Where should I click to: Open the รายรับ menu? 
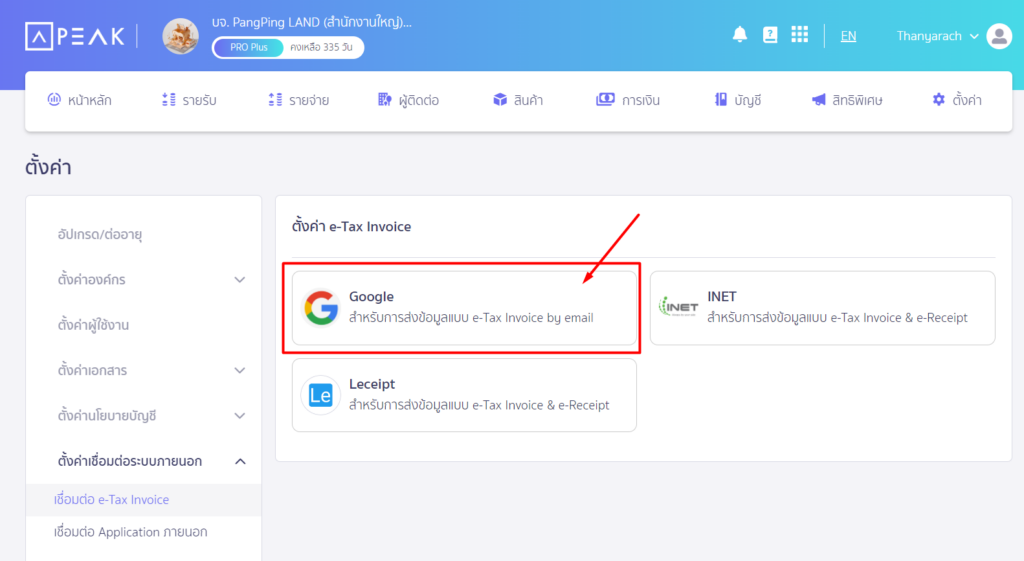tap(189, 100)
